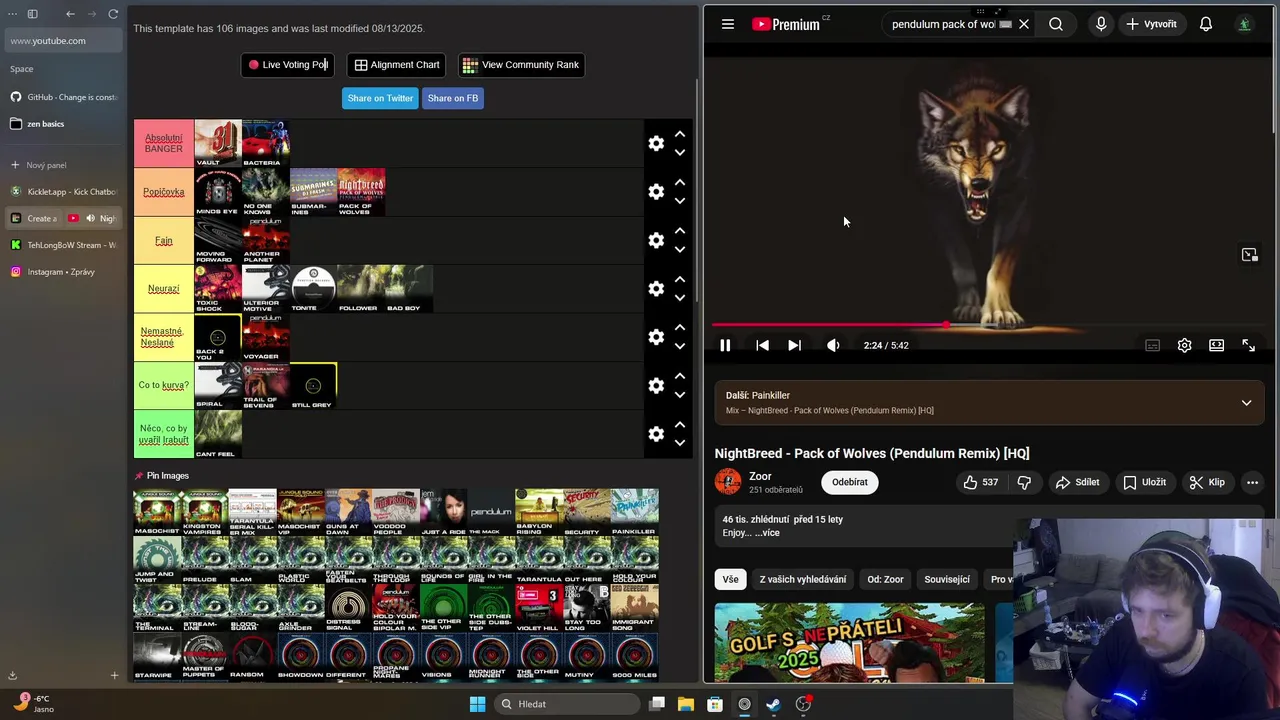The image size is (1280, 720).
Task: Open settings gear for Fajn row
Action: point(656,240)
